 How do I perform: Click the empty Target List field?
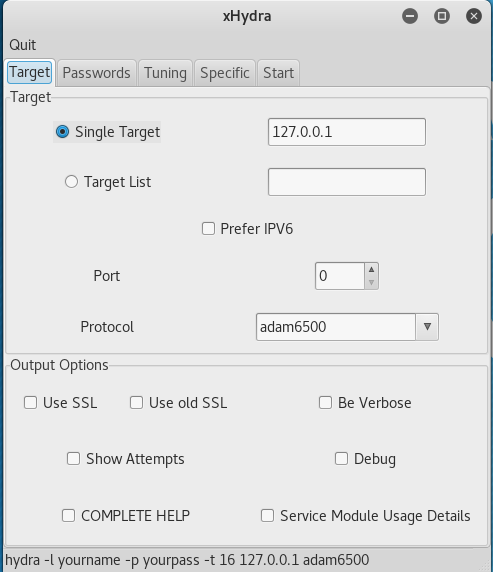click(347, 182)
